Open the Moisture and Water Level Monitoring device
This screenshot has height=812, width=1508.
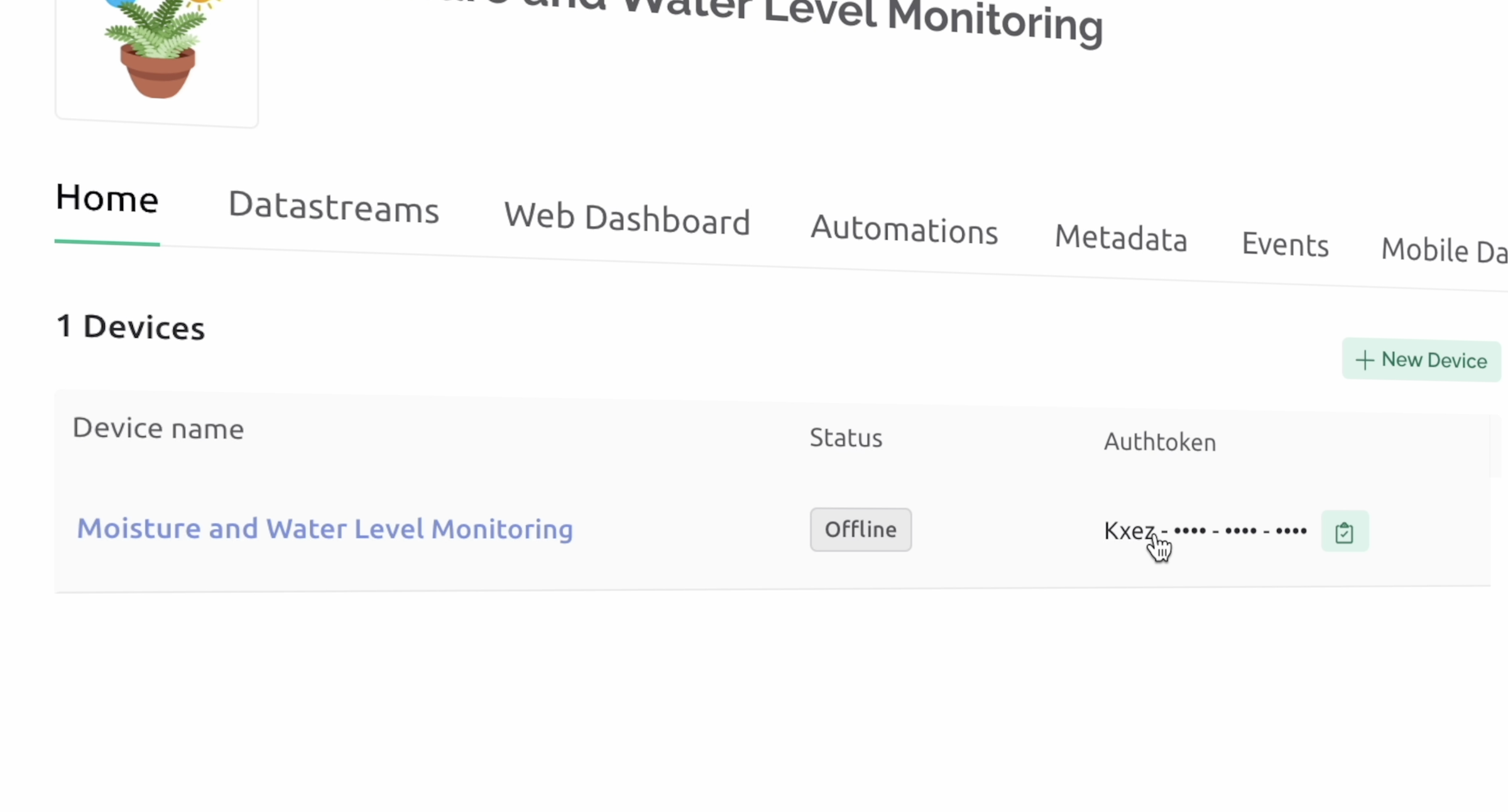click(325, 529)
